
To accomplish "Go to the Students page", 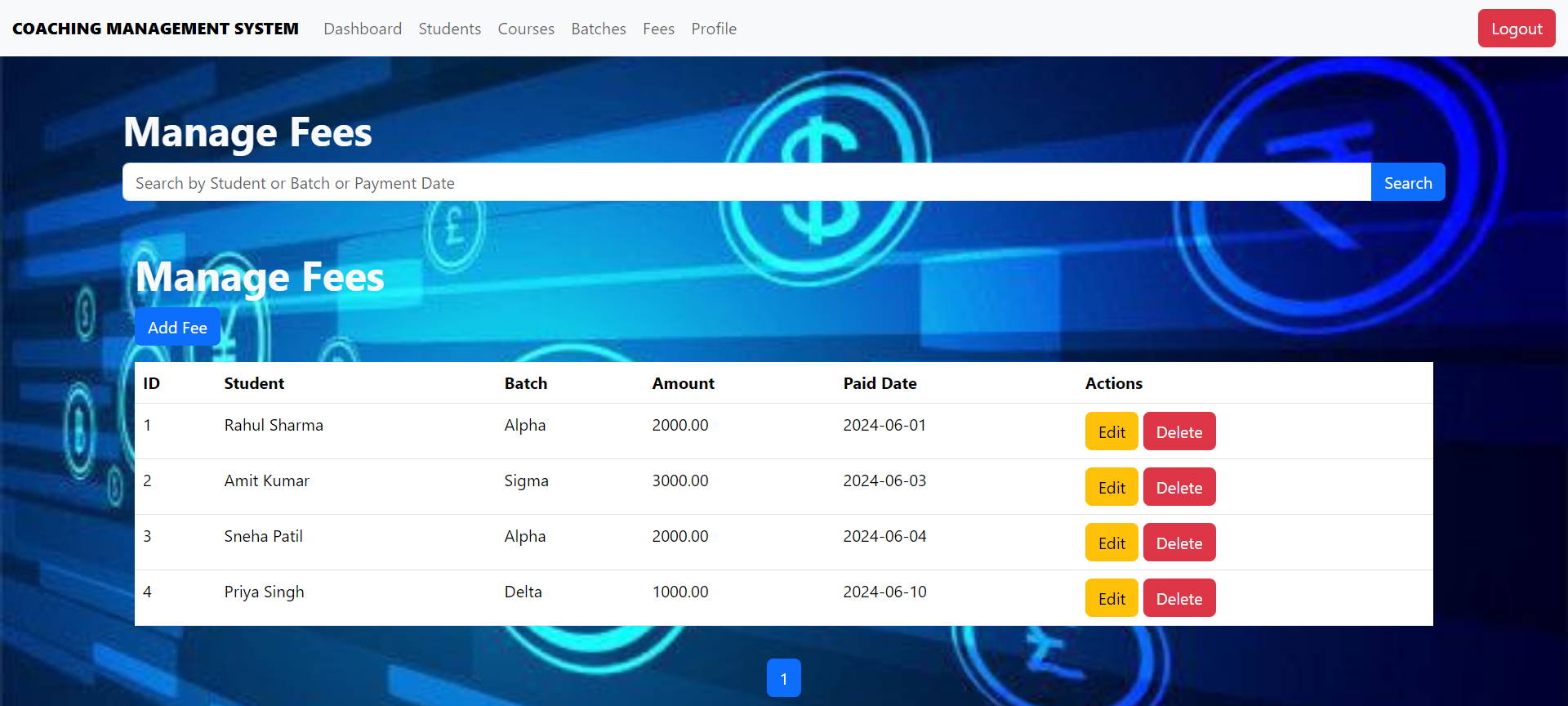I will (450, 29).
